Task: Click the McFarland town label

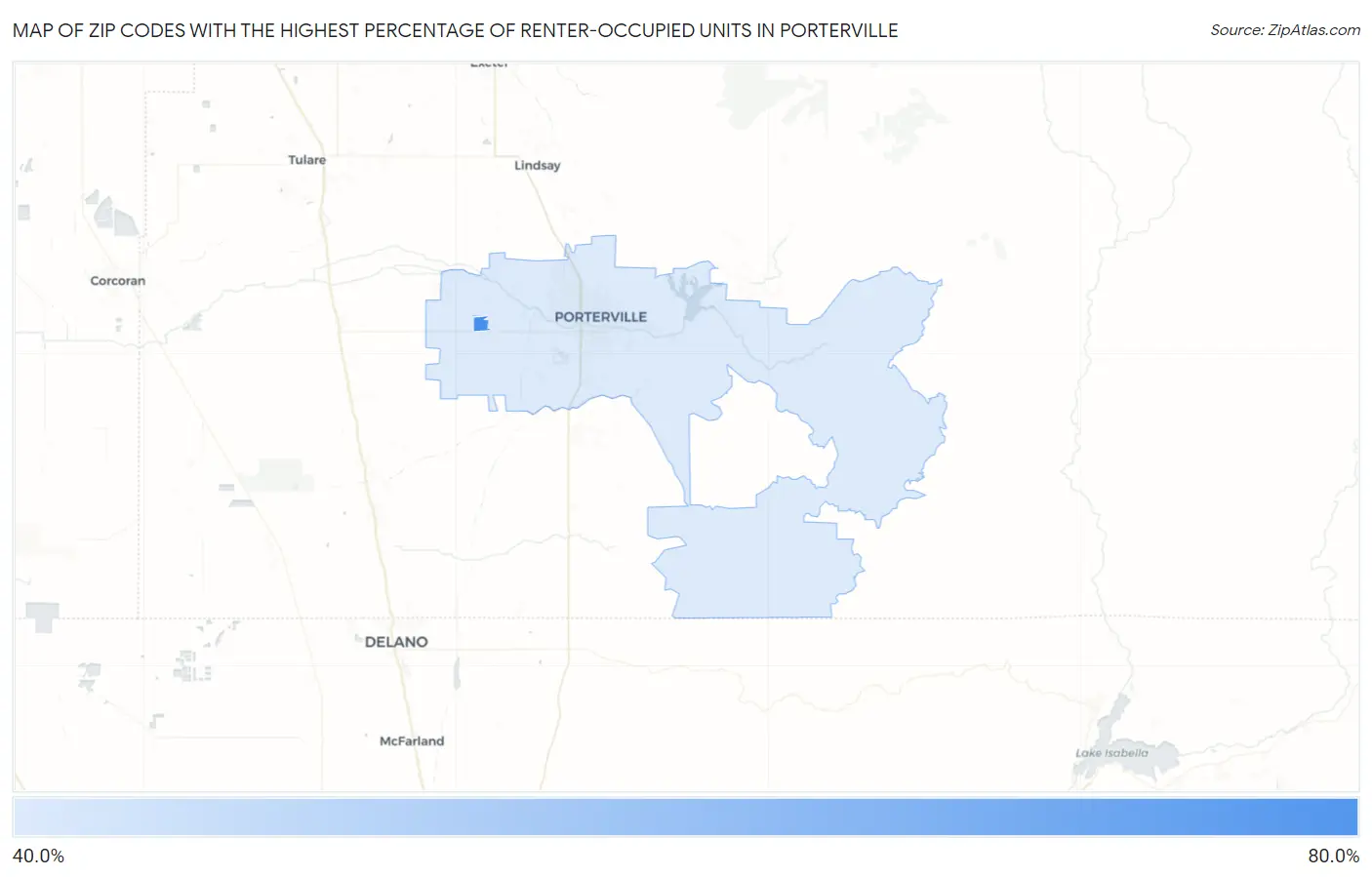Action: [412, 741]
